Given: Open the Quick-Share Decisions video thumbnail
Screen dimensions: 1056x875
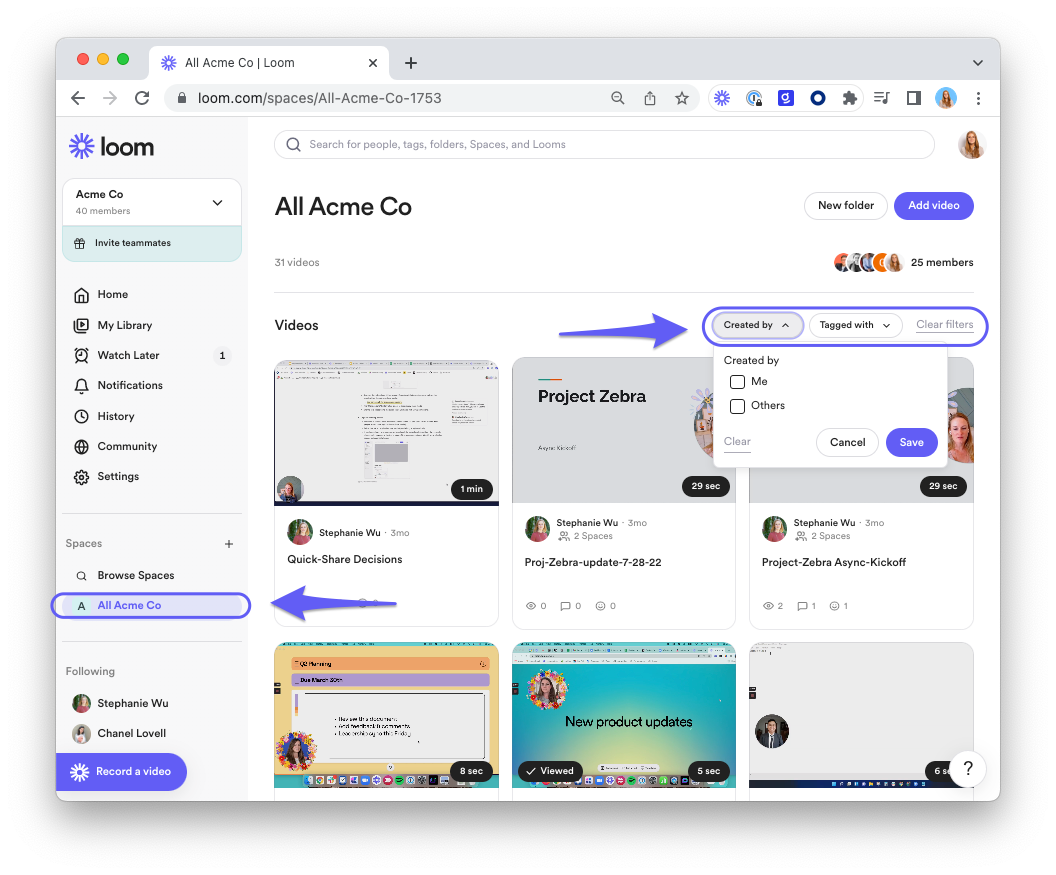Looking at the screenshot, I should click(386, 432).
